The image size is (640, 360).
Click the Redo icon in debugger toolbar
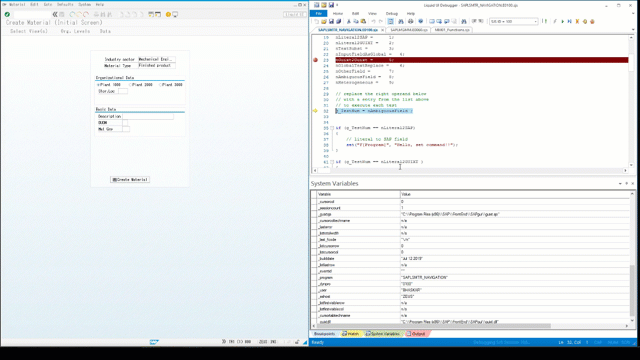click(380, 22)
